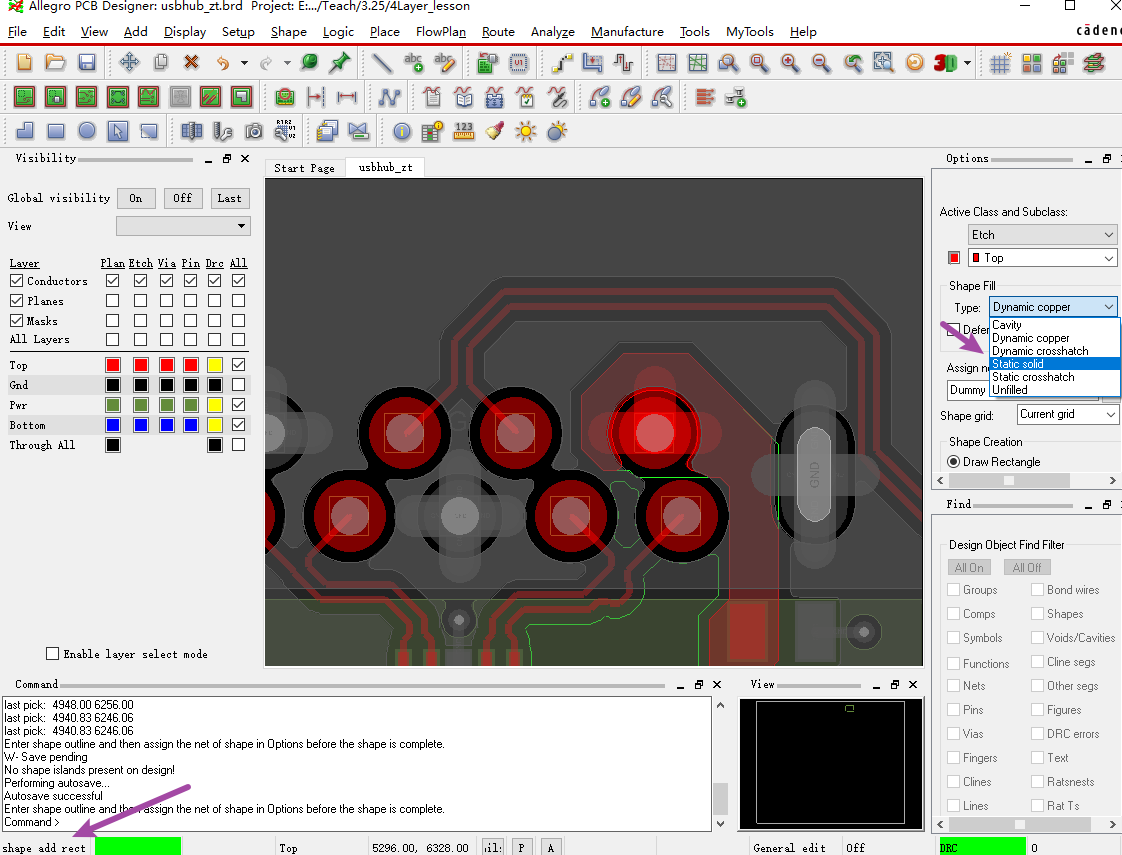Click the Bottom layer Drc yellow swatch

(x=215, y=425)
